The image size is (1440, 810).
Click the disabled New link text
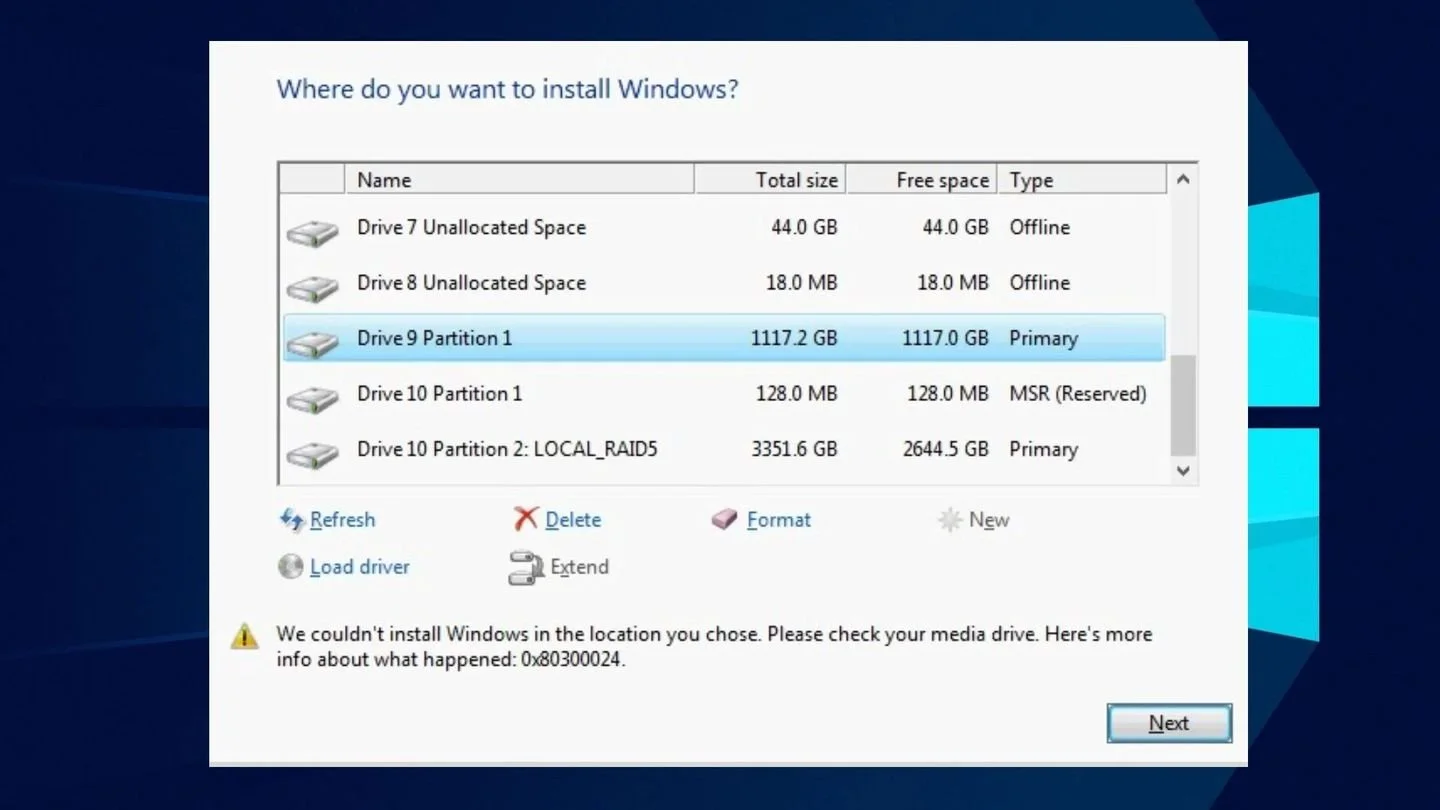point(989,520)
